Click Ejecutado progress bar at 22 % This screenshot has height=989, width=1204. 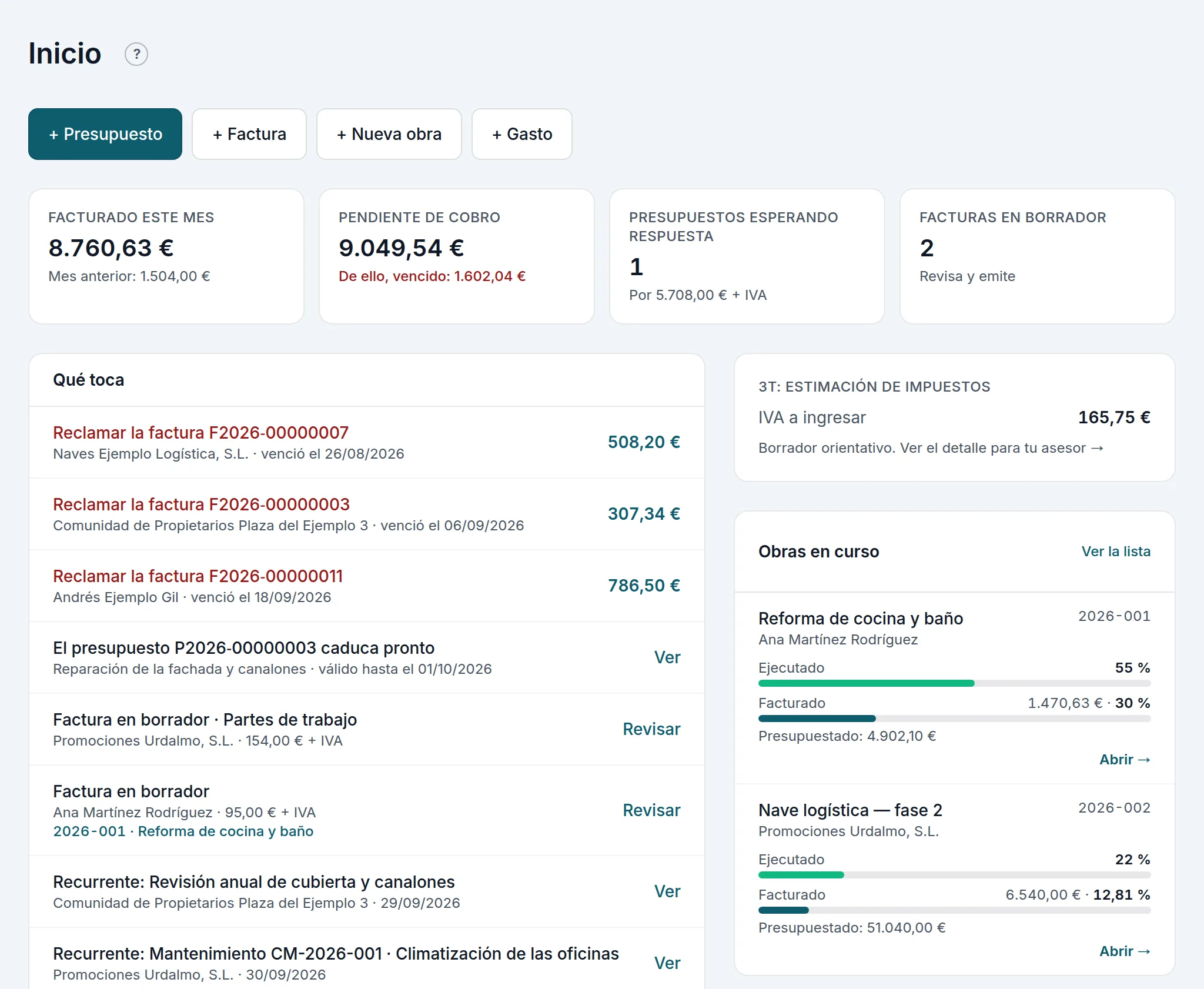pos(955,875)
